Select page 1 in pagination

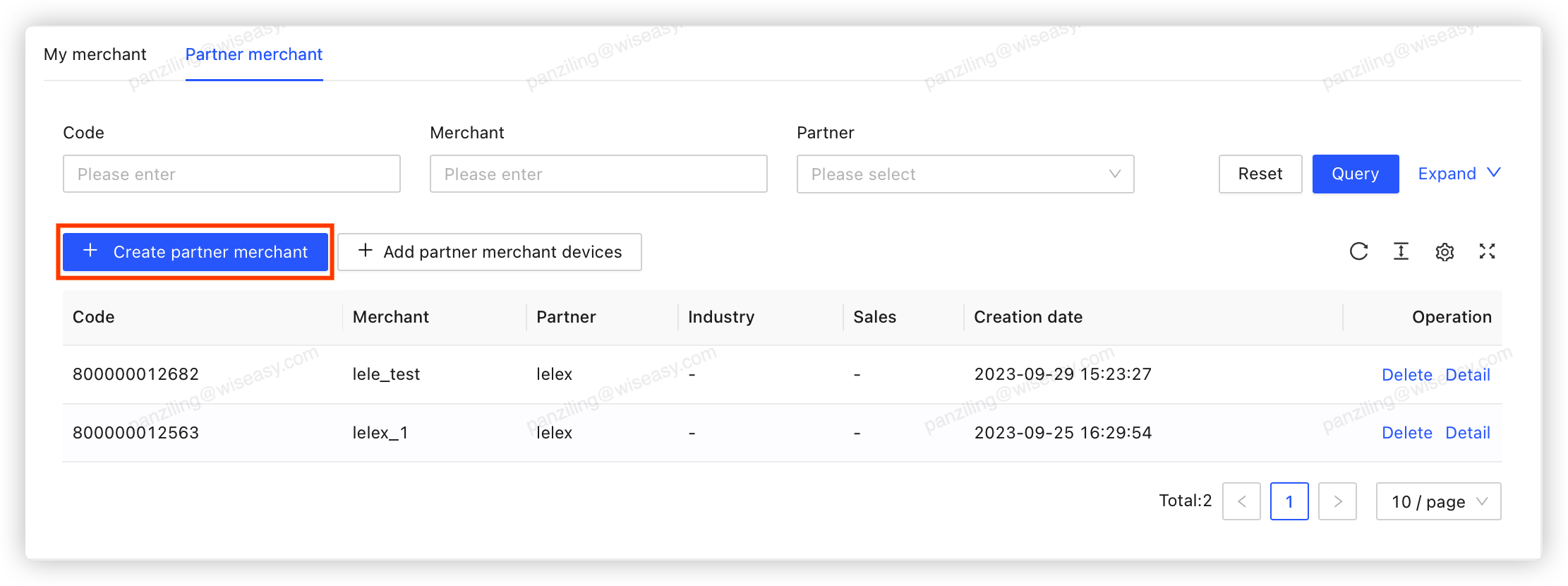click(x=1289, y=501)
